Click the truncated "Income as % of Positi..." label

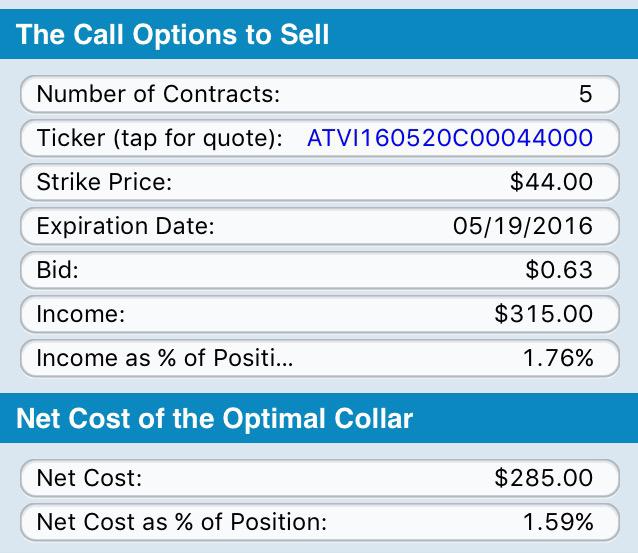pyautogui.click(x=165, y=358)
